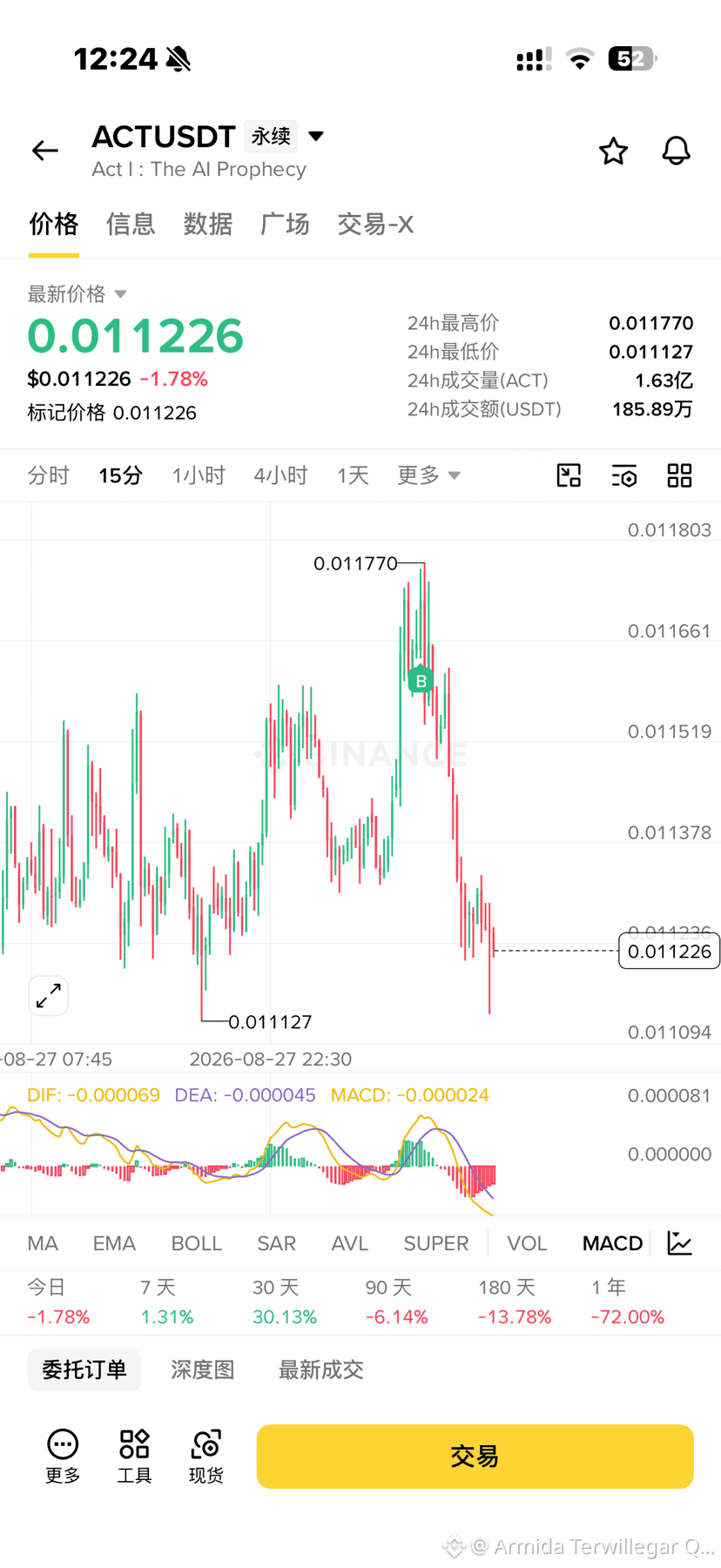Tap the 30 天 30.13% performance cell
The image size is (721, 1568).
[285, 1302]
